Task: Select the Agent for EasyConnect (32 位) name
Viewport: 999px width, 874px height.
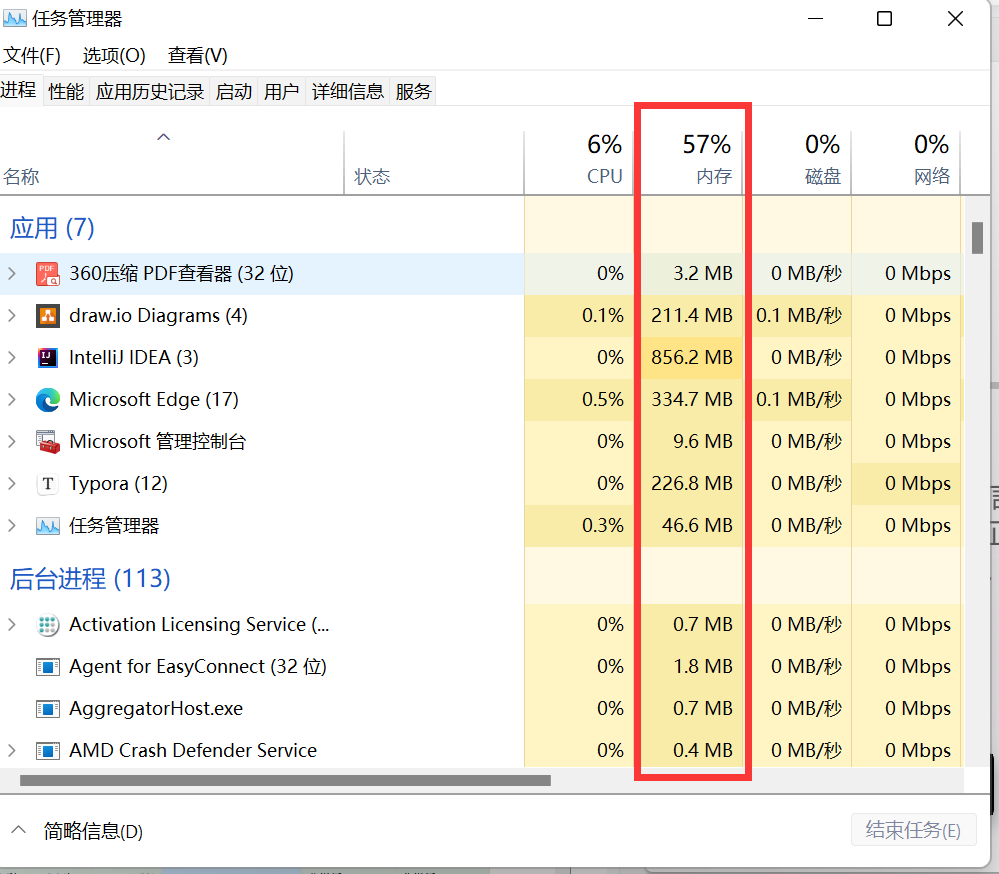Action: (198, 667)
